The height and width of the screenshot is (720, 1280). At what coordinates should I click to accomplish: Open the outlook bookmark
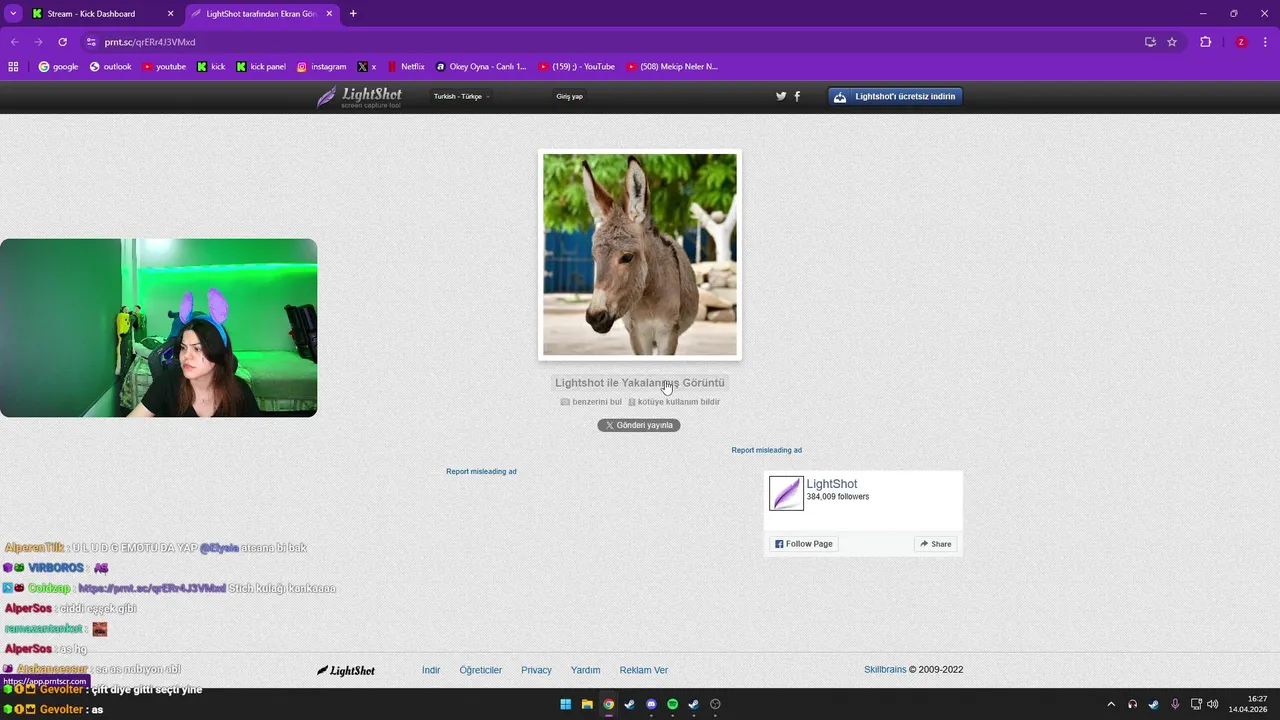(110, 67)
